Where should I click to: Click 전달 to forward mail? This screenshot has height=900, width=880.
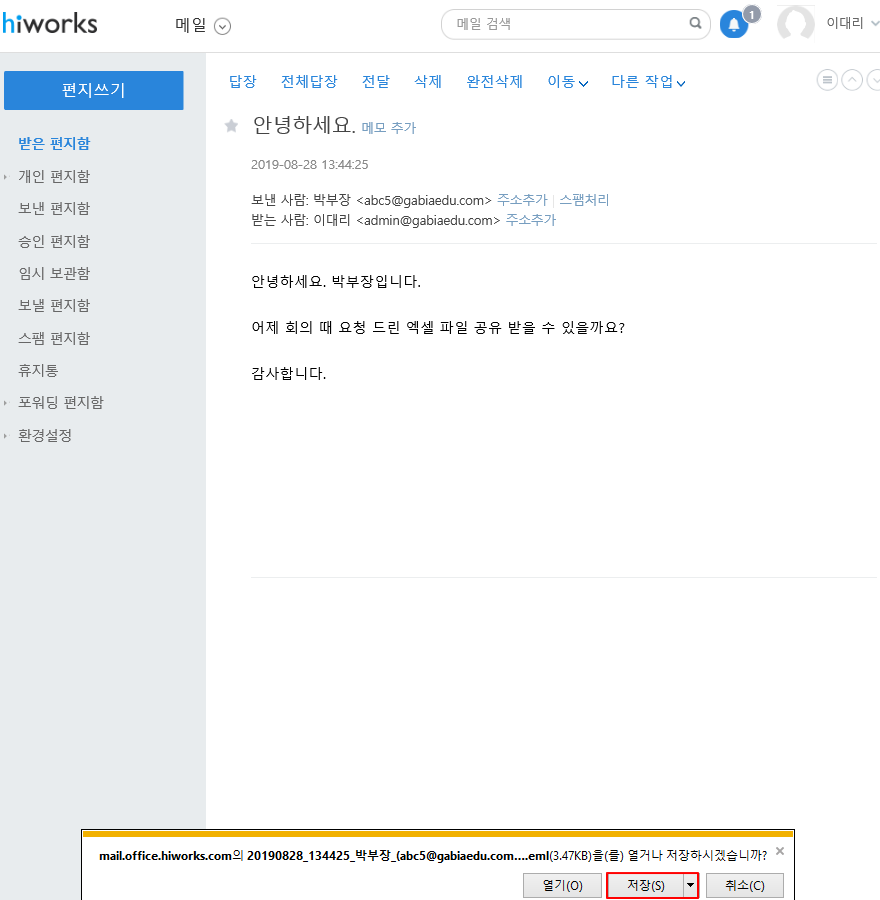(375, 82)
